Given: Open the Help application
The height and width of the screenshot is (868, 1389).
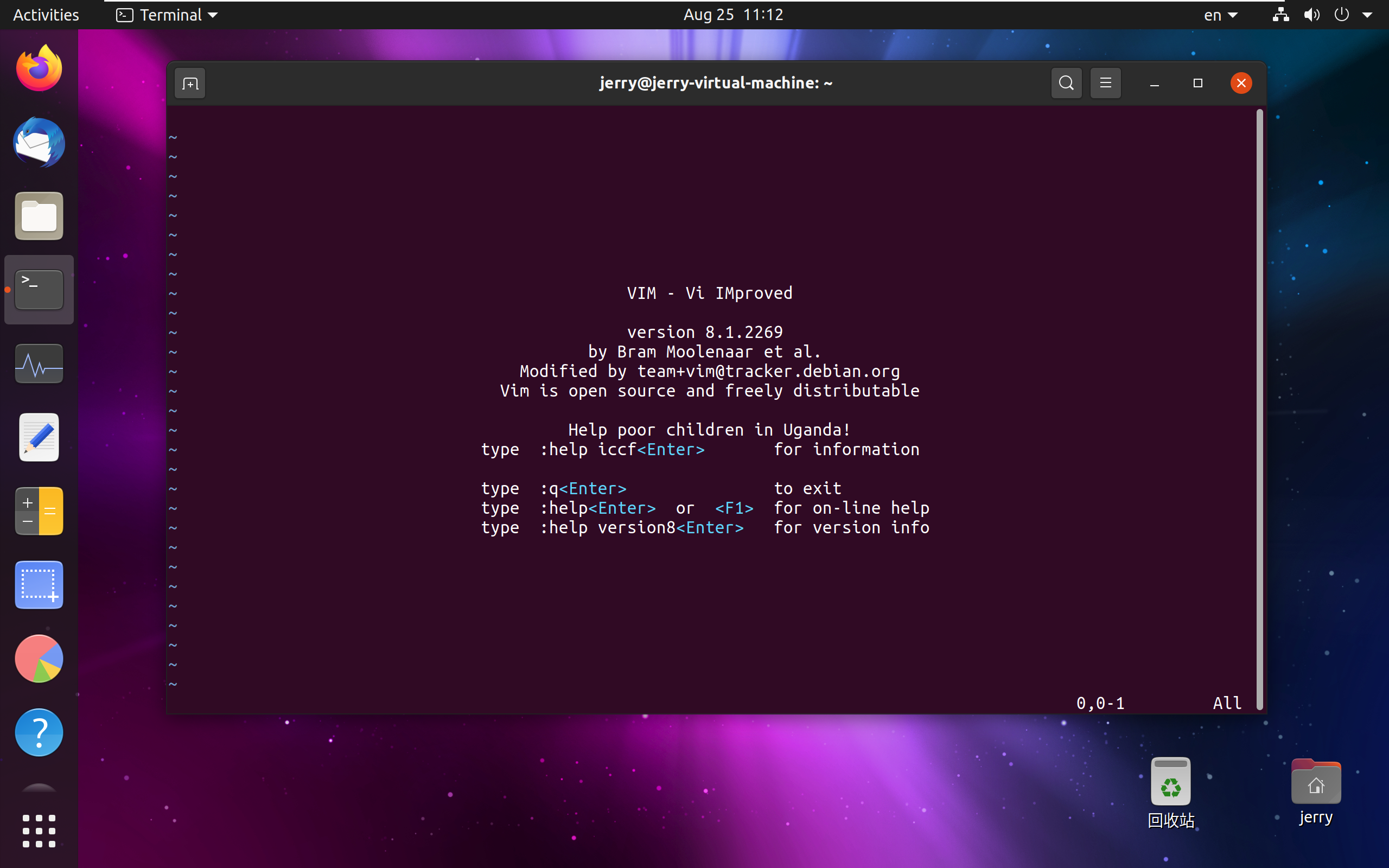Looking at the screenshot, I should click(x=39, y=732).
